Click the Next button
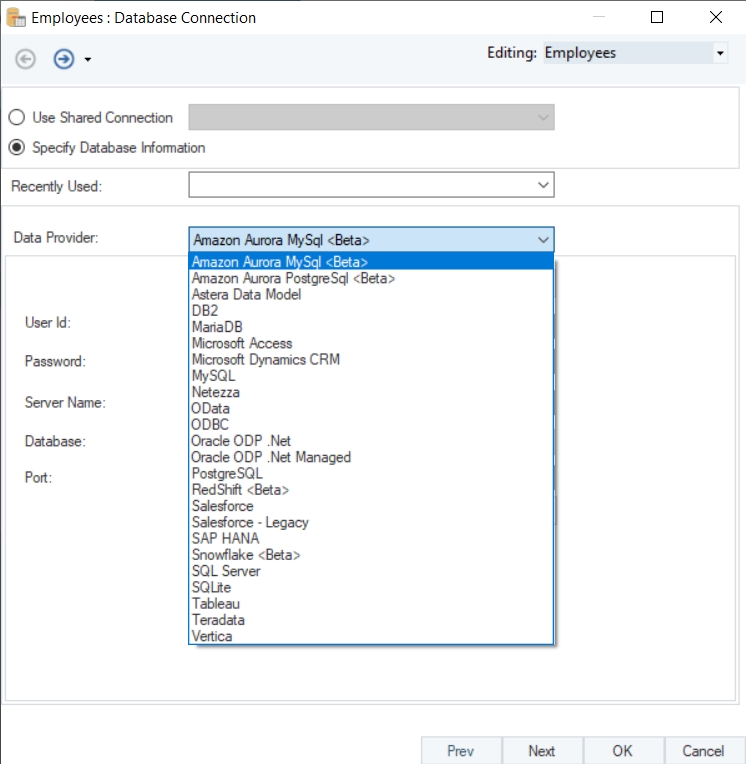Image resolution: width=746 pixels, height=764 pixels. tap(541, 751)
